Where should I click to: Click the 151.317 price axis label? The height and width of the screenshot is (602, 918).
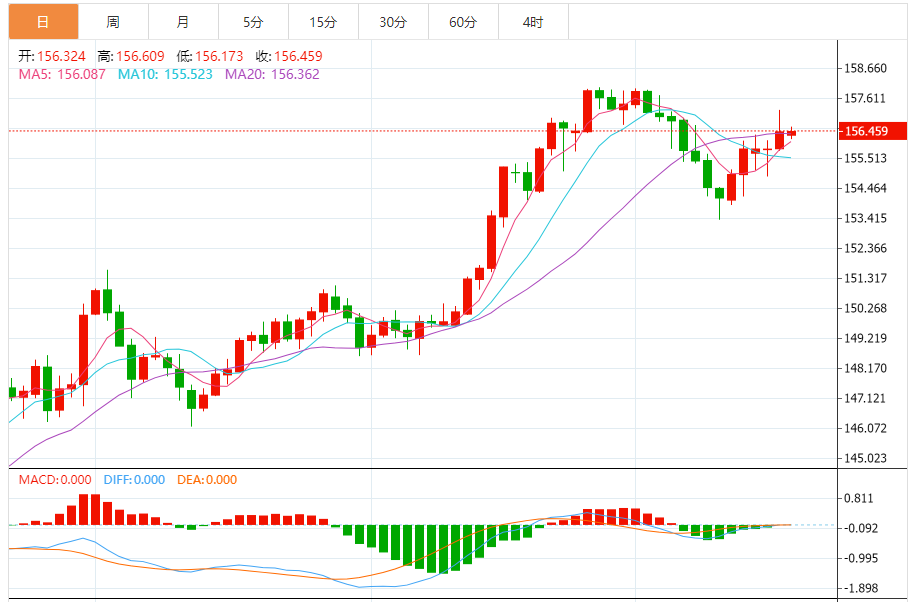865,278
